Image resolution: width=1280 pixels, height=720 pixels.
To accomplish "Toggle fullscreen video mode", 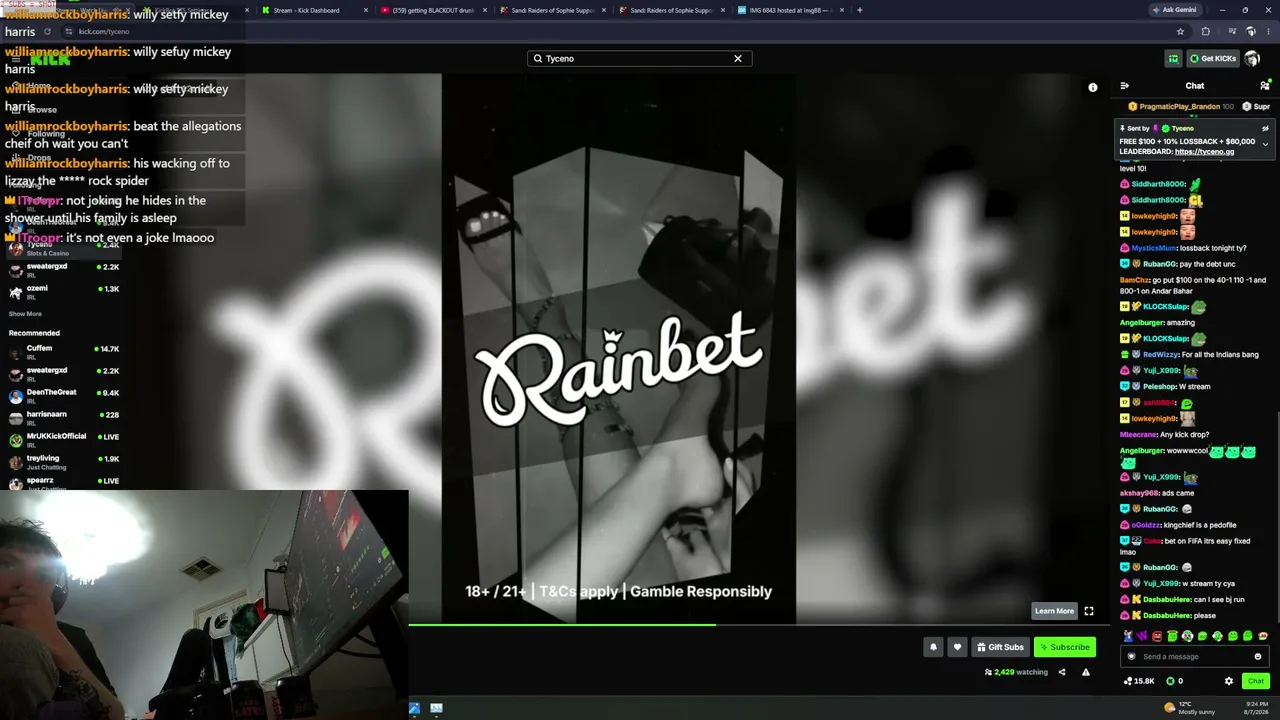I will point(1089,611).
